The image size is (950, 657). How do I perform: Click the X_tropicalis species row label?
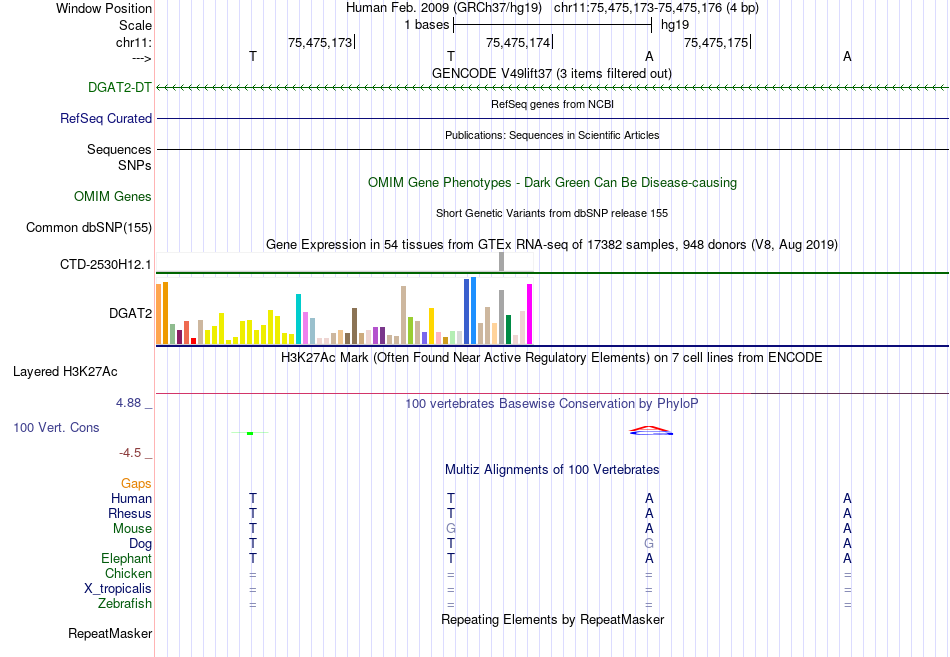[x=118, y=589]
